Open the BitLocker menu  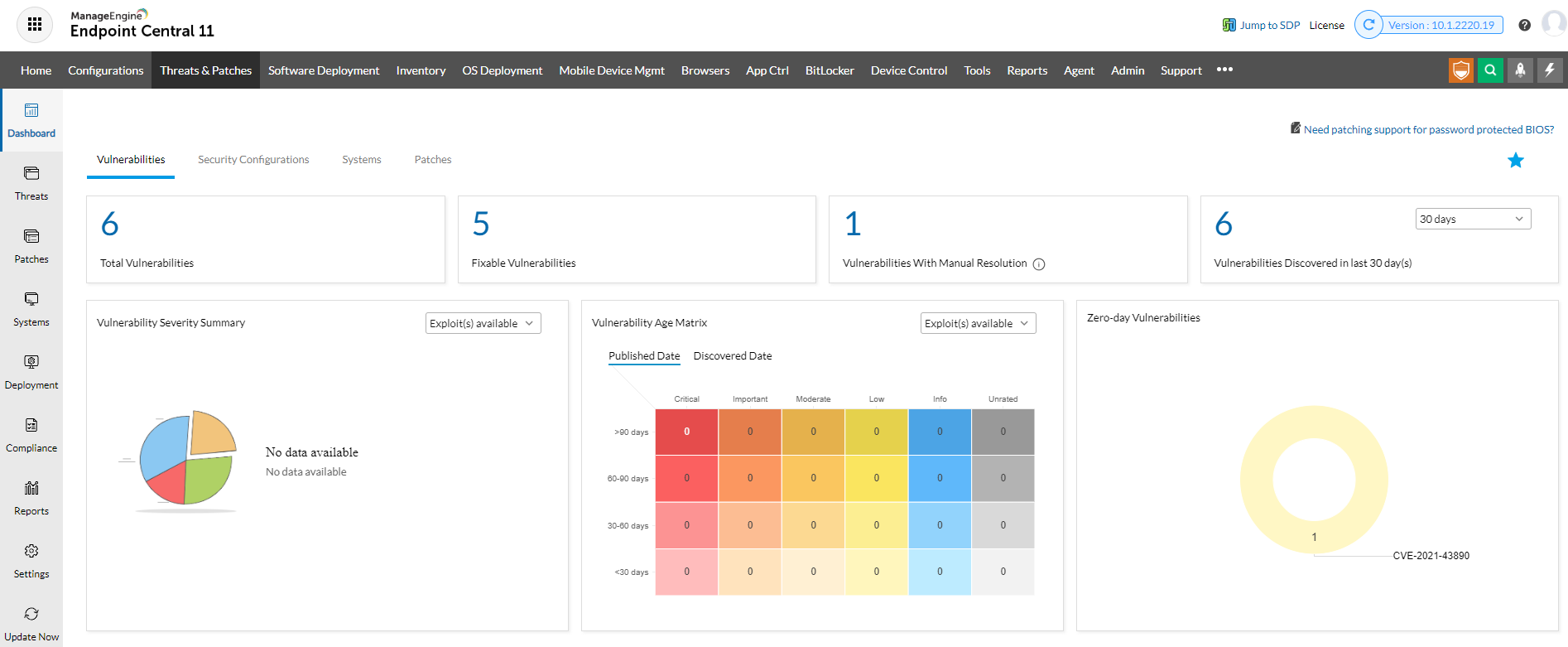(830, 70)
